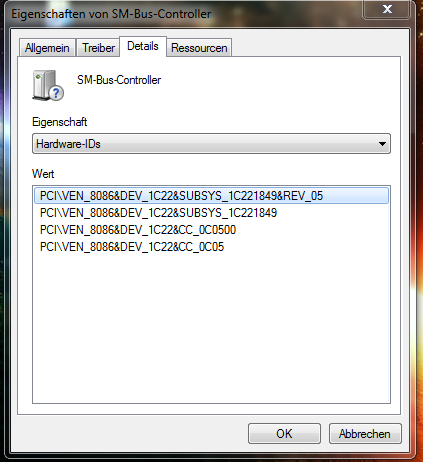Open the Hardware-IDs property combo box
This screenshot has width=423, height=462.
211,144
